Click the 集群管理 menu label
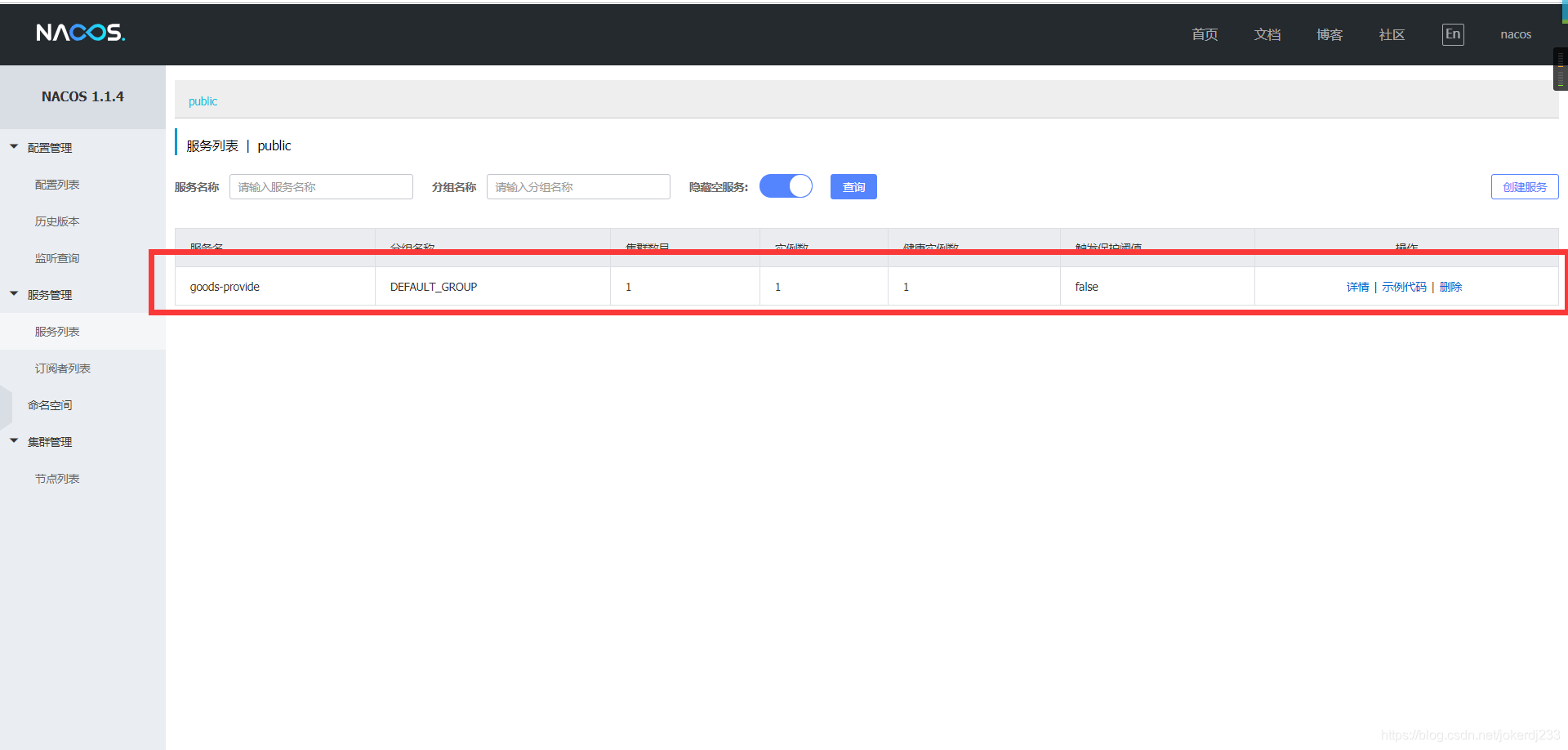This screenshot has width=1568, height=750. 50,442
